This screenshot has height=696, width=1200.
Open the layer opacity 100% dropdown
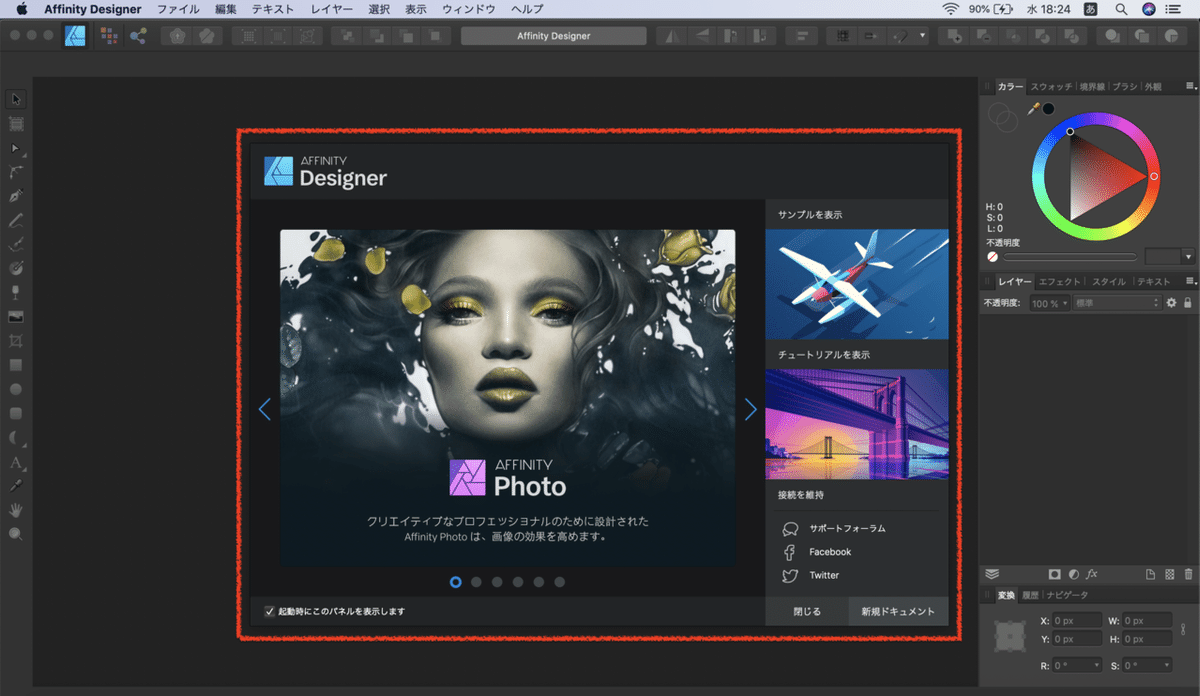coord(1049,303)
